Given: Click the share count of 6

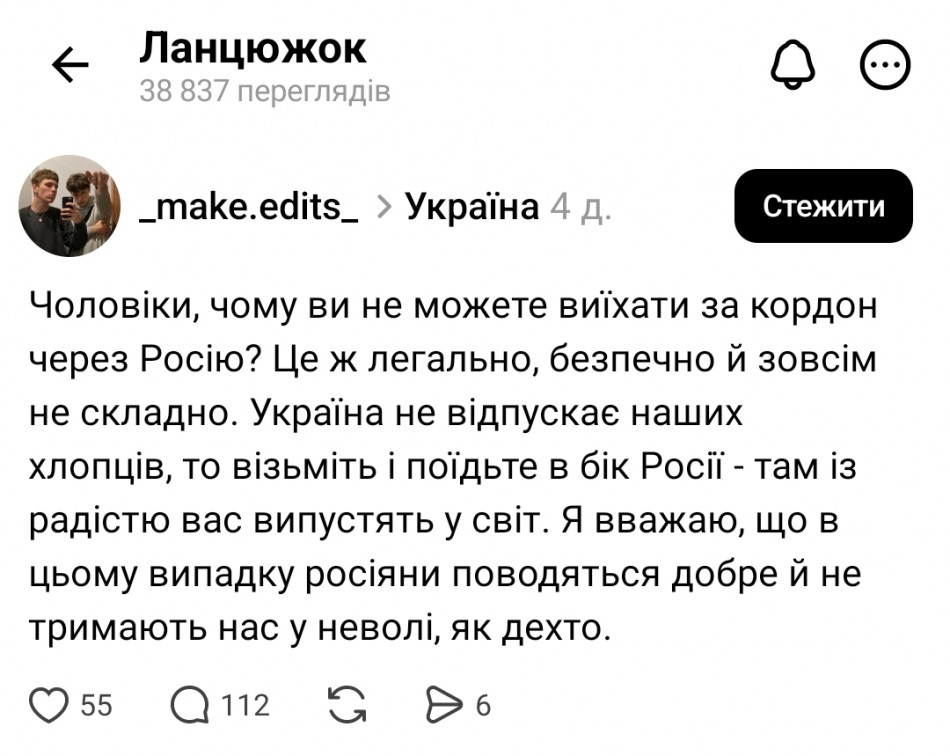Looking at the screenshot, I should coord(483,706).
